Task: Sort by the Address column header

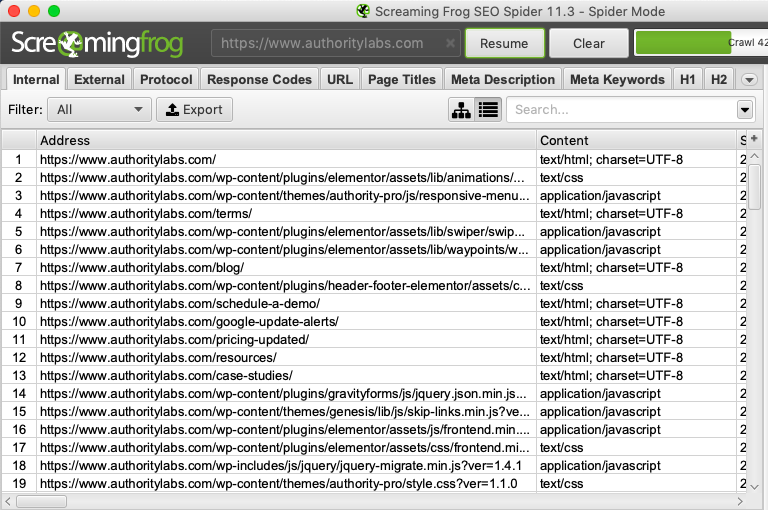Action: 286,140
